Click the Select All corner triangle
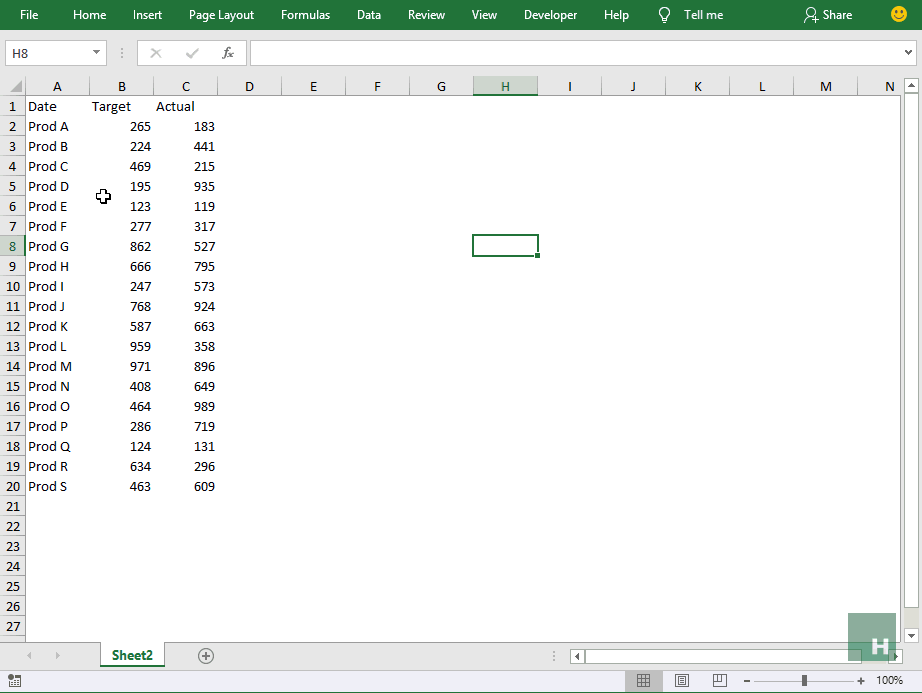Screen dimensions: 922x693 point(15,86)
